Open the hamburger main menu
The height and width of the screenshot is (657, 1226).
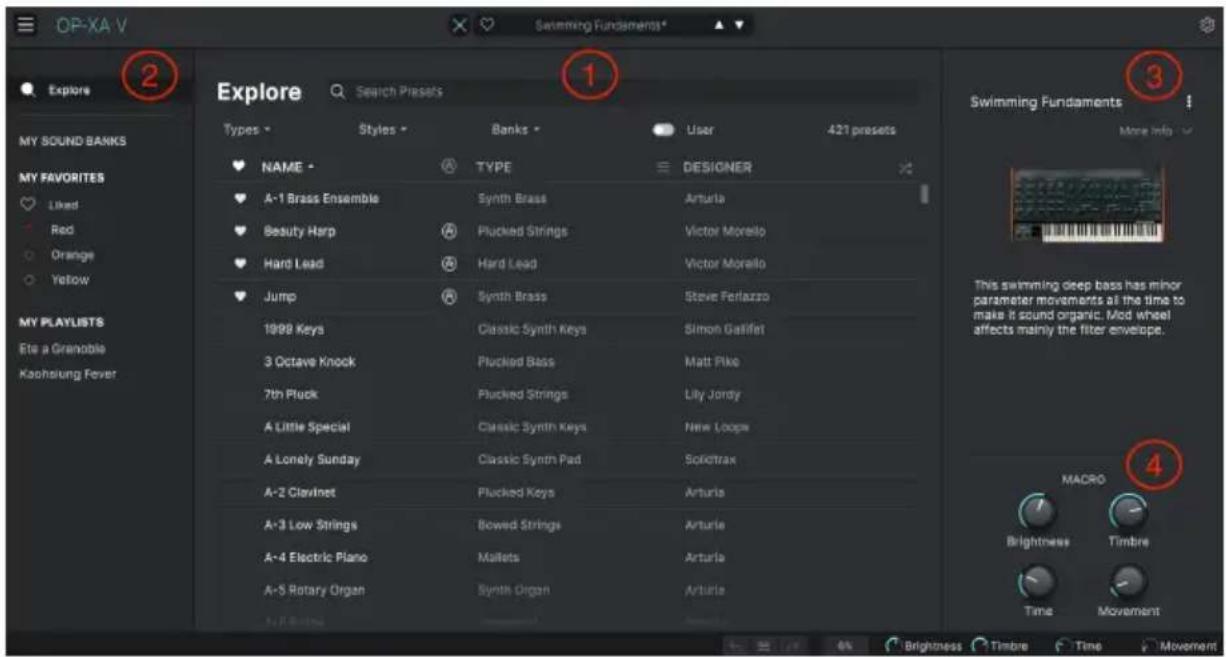[25, 26]
